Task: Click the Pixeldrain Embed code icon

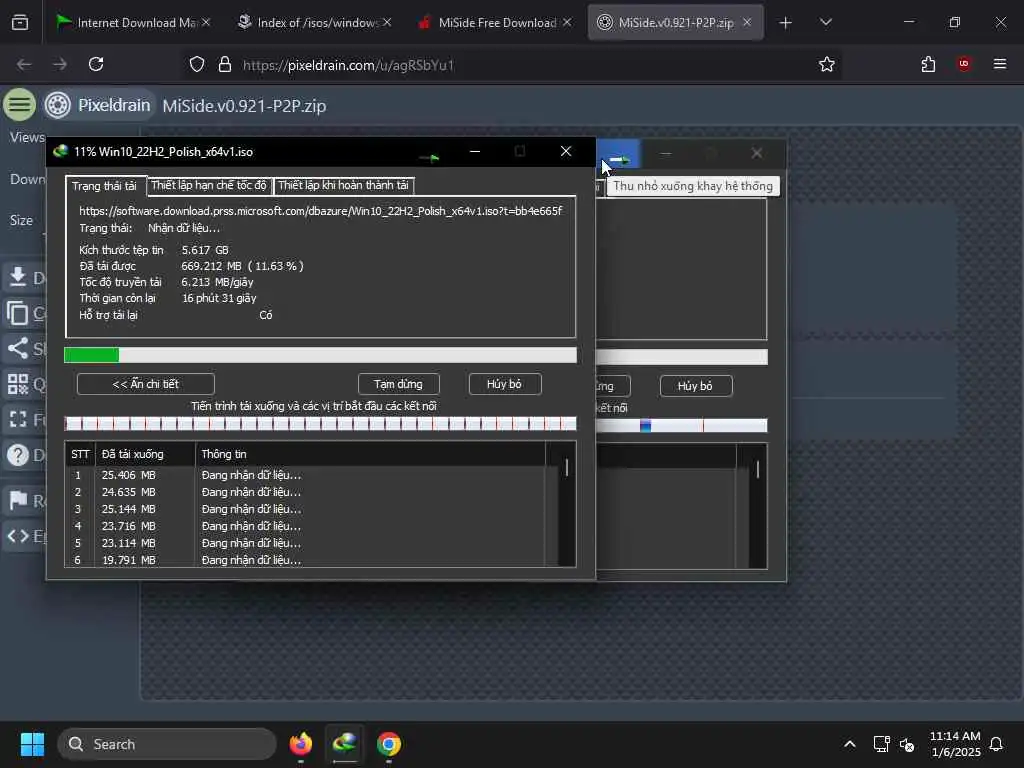Action: pos(18,536)
